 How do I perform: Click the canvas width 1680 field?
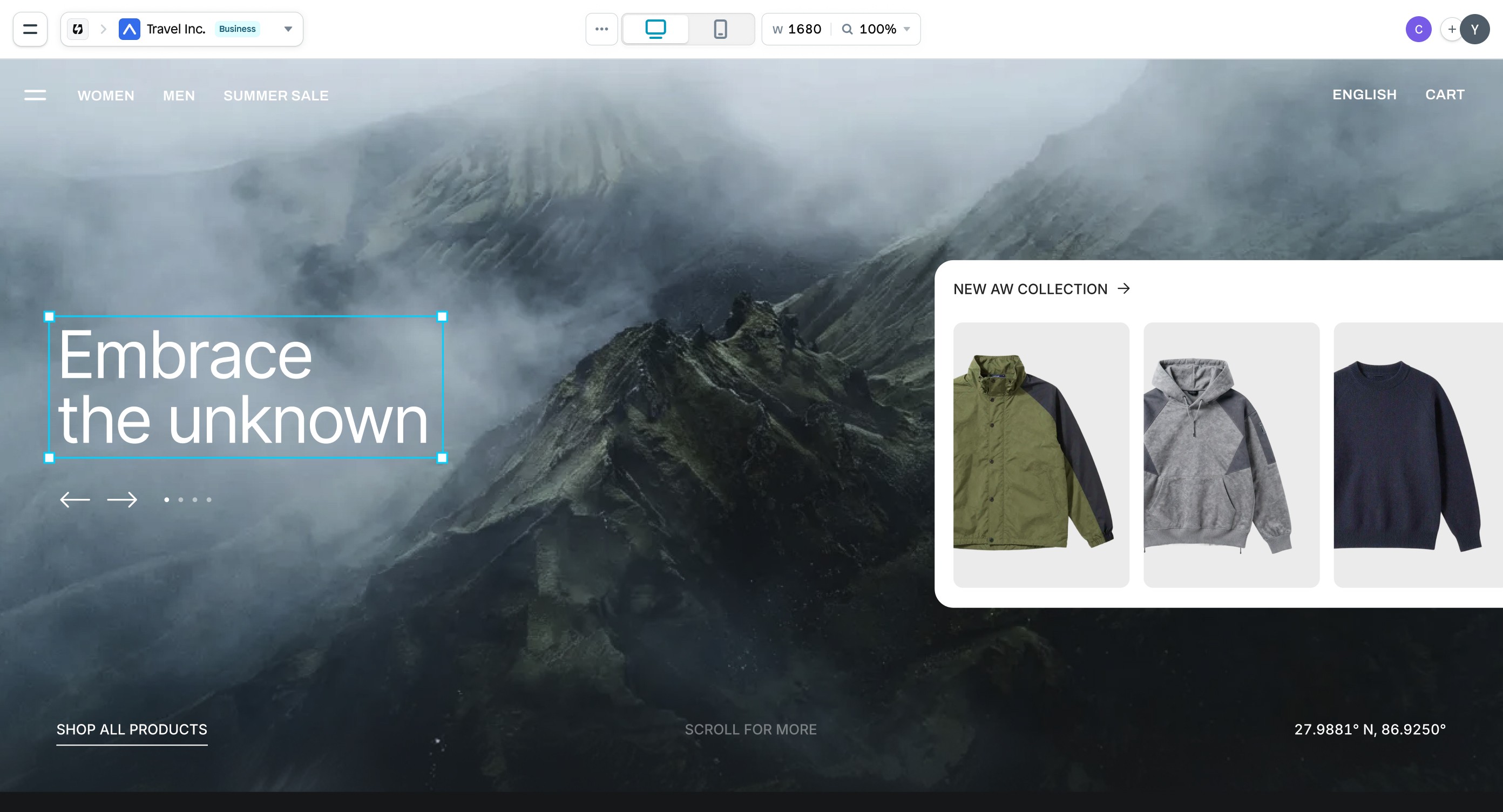tap(803, 29)
